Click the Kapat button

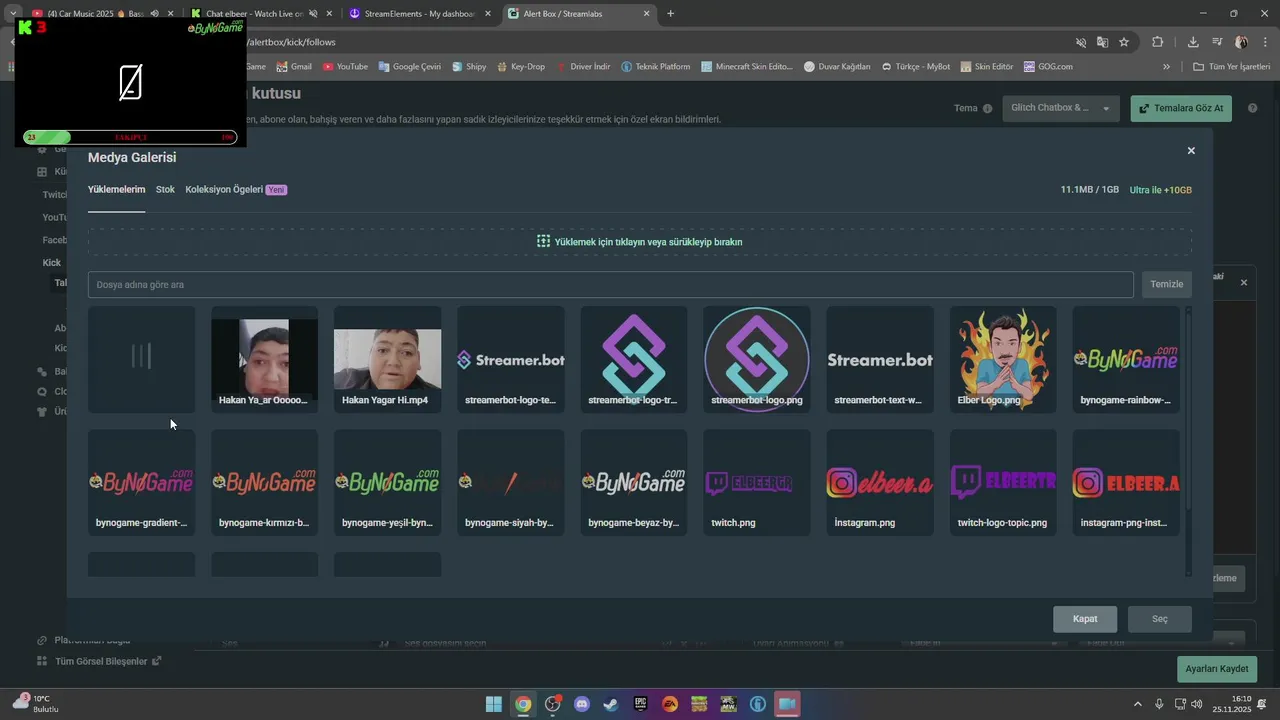coord(1085,619)
